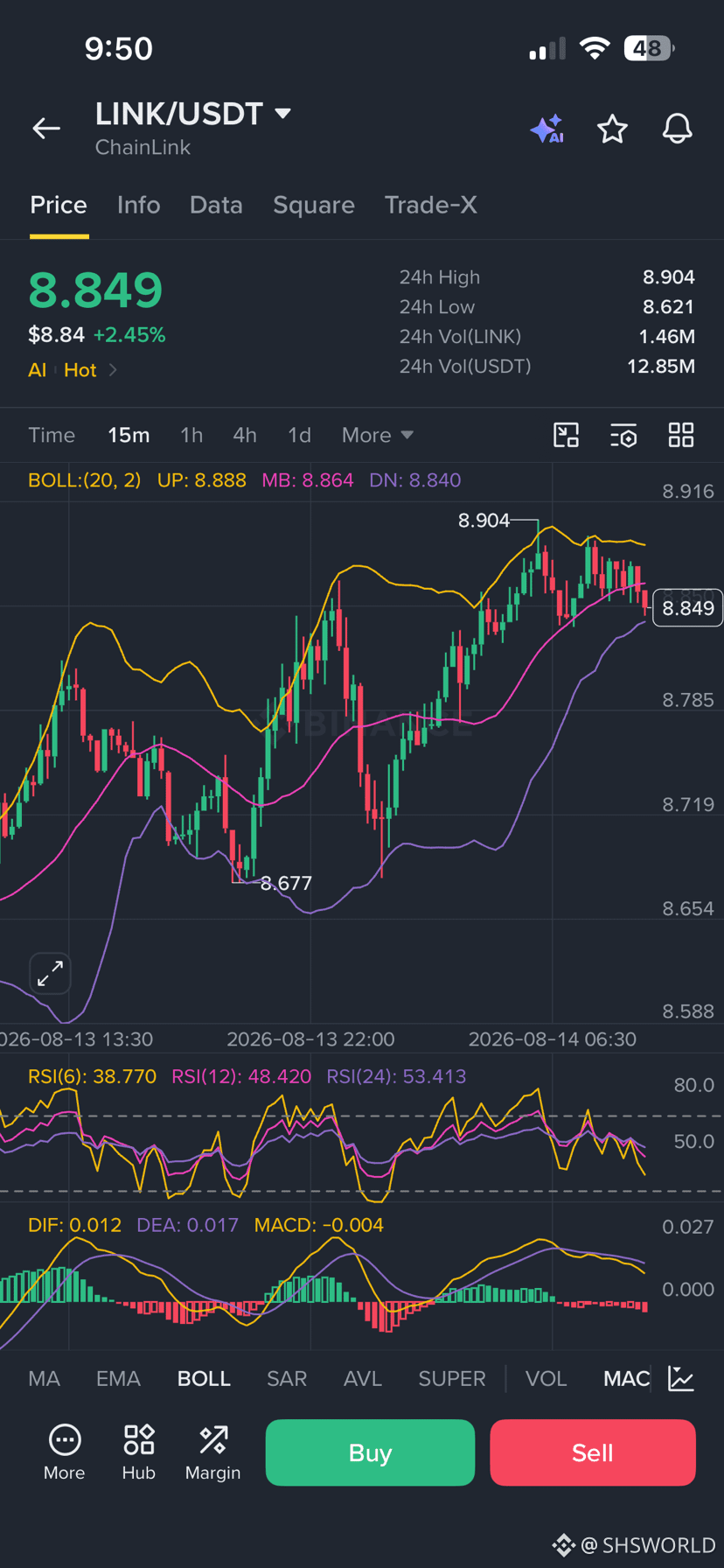Select the 4h interval
This screenshot has width=724, height=1568.
[245, 435]
